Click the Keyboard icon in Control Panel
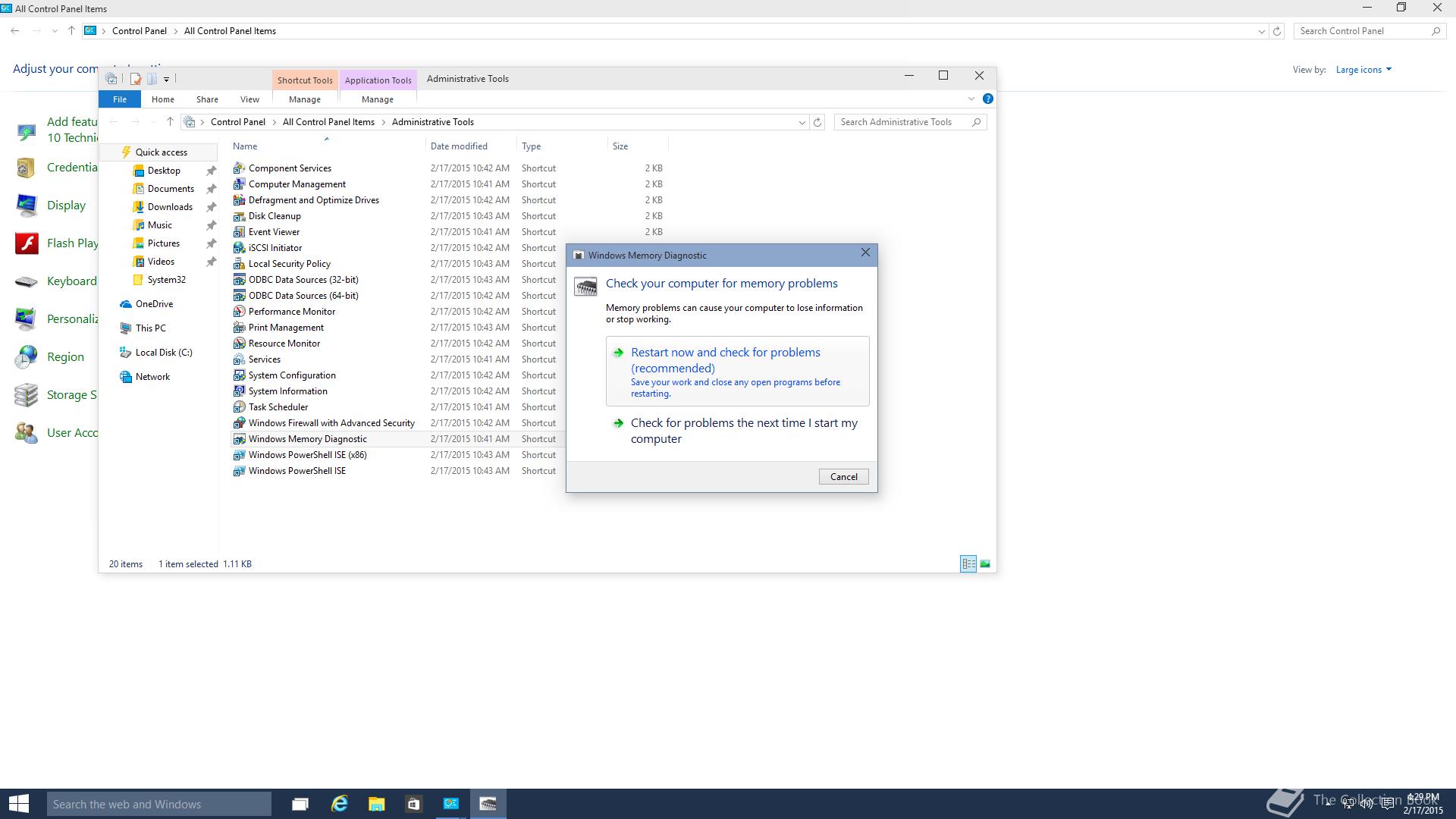 [27, 281]
